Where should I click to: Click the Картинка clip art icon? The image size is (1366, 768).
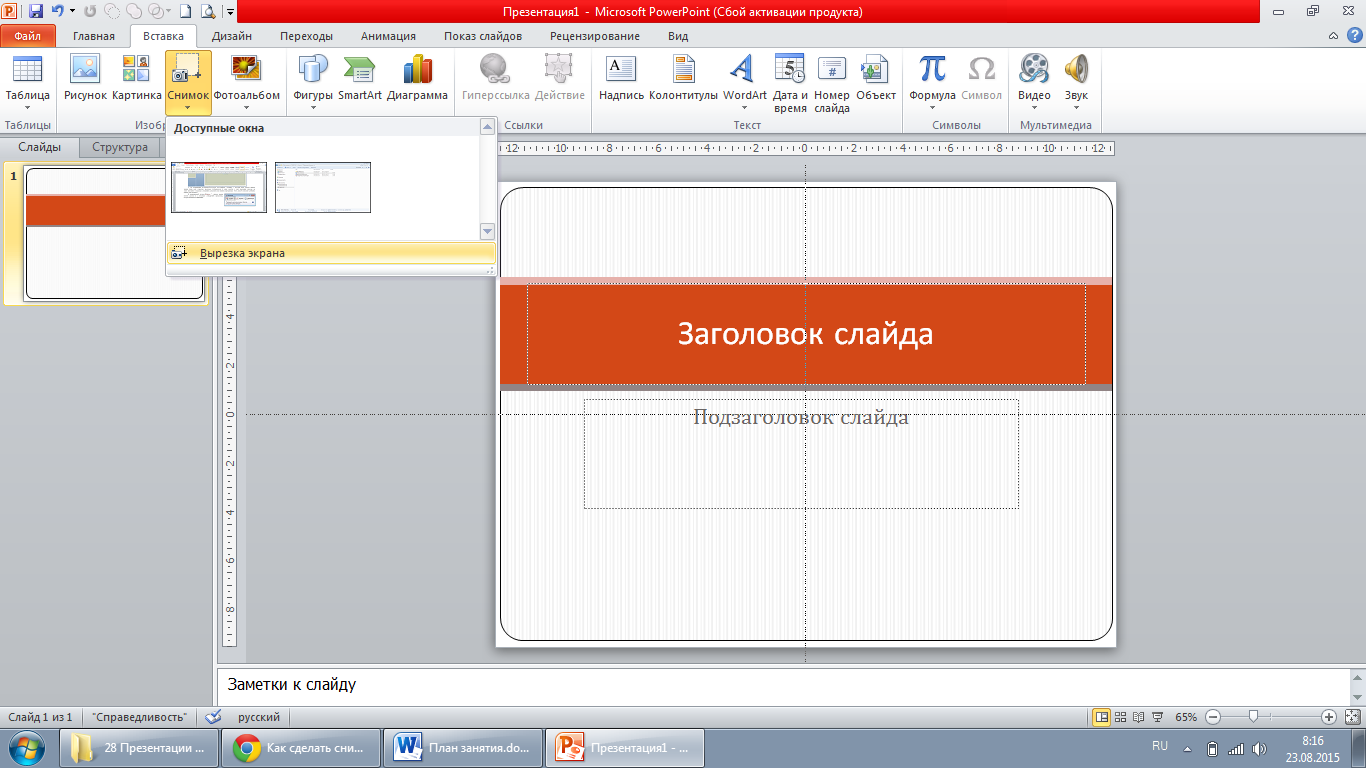(136, 70)
